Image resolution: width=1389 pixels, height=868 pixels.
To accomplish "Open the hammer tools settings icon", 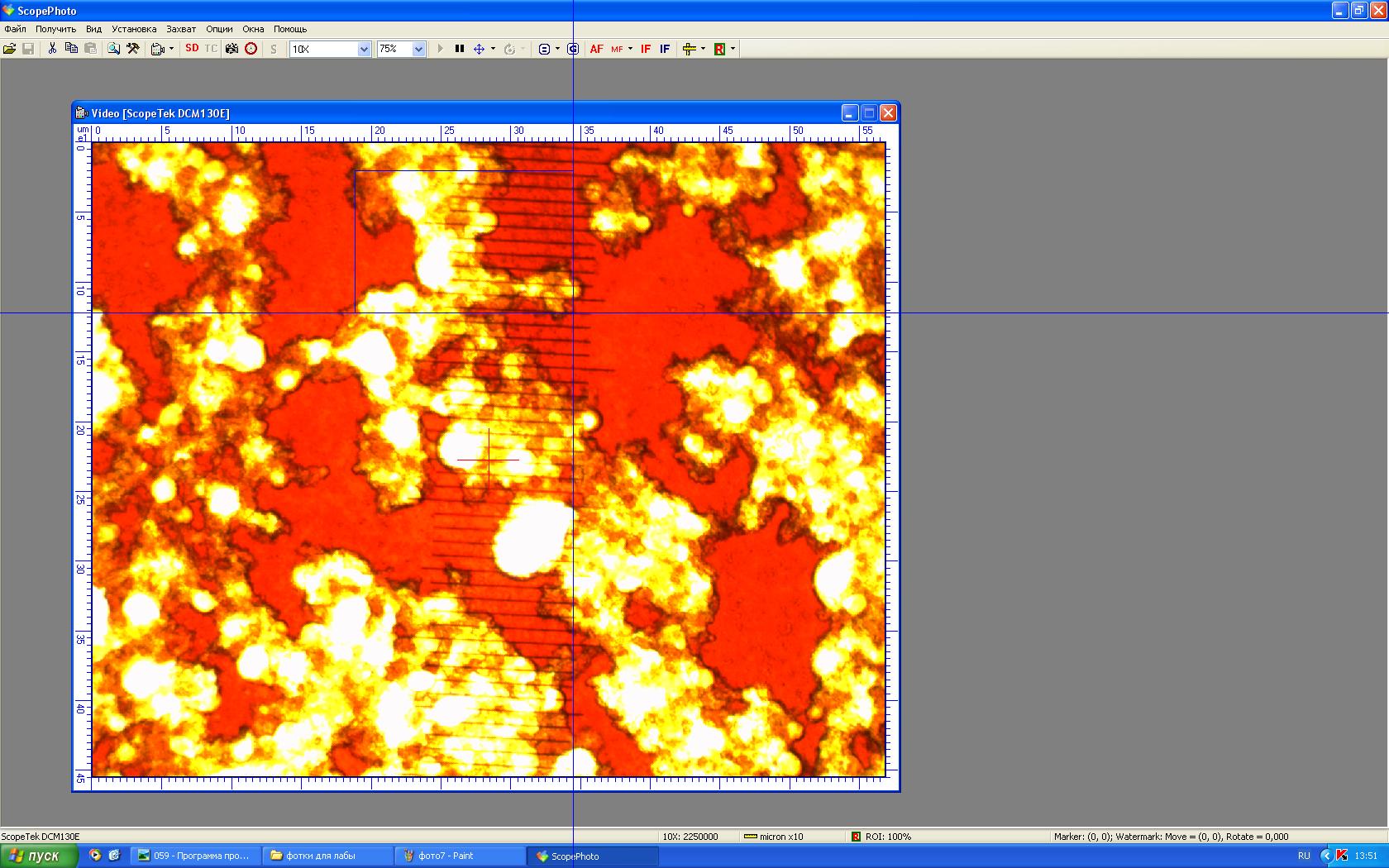I will pos(132,49).
